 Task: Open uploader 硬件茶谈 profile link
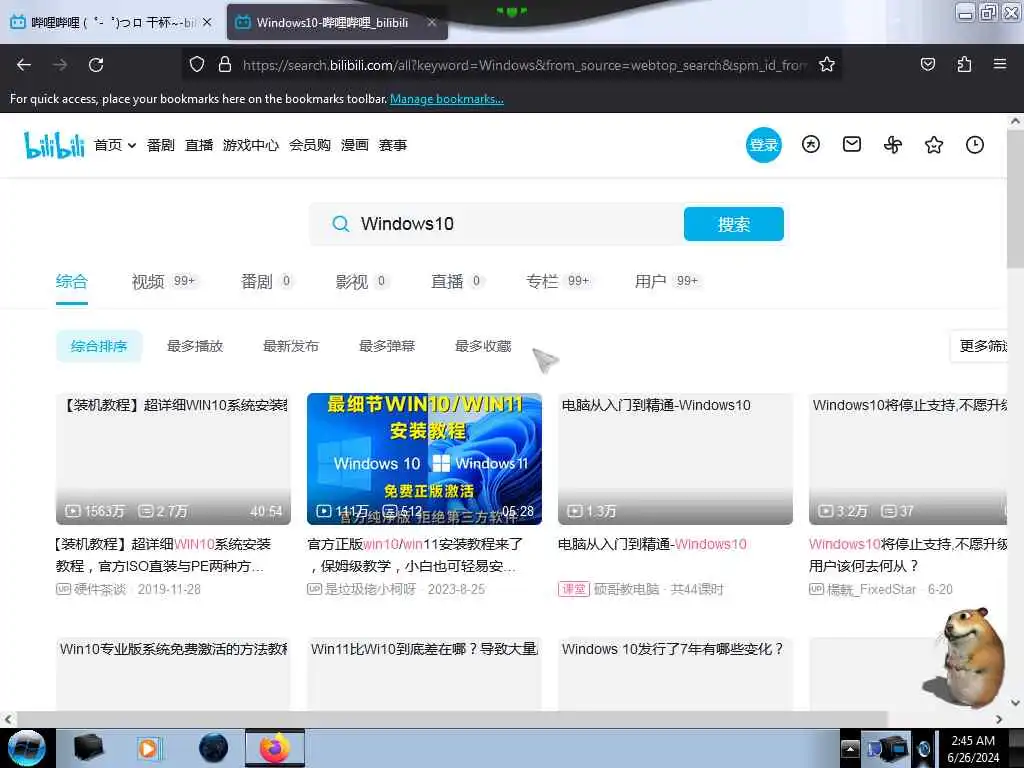click(x=99, y=589)
